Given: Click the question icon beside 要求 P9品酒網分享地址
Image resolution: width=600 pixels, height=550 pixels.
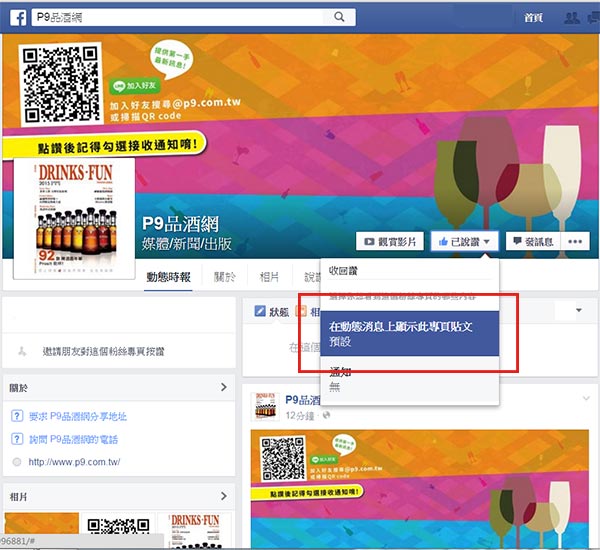Looking at the screenshot, I should pyautogui.click(x=17, y=416).
